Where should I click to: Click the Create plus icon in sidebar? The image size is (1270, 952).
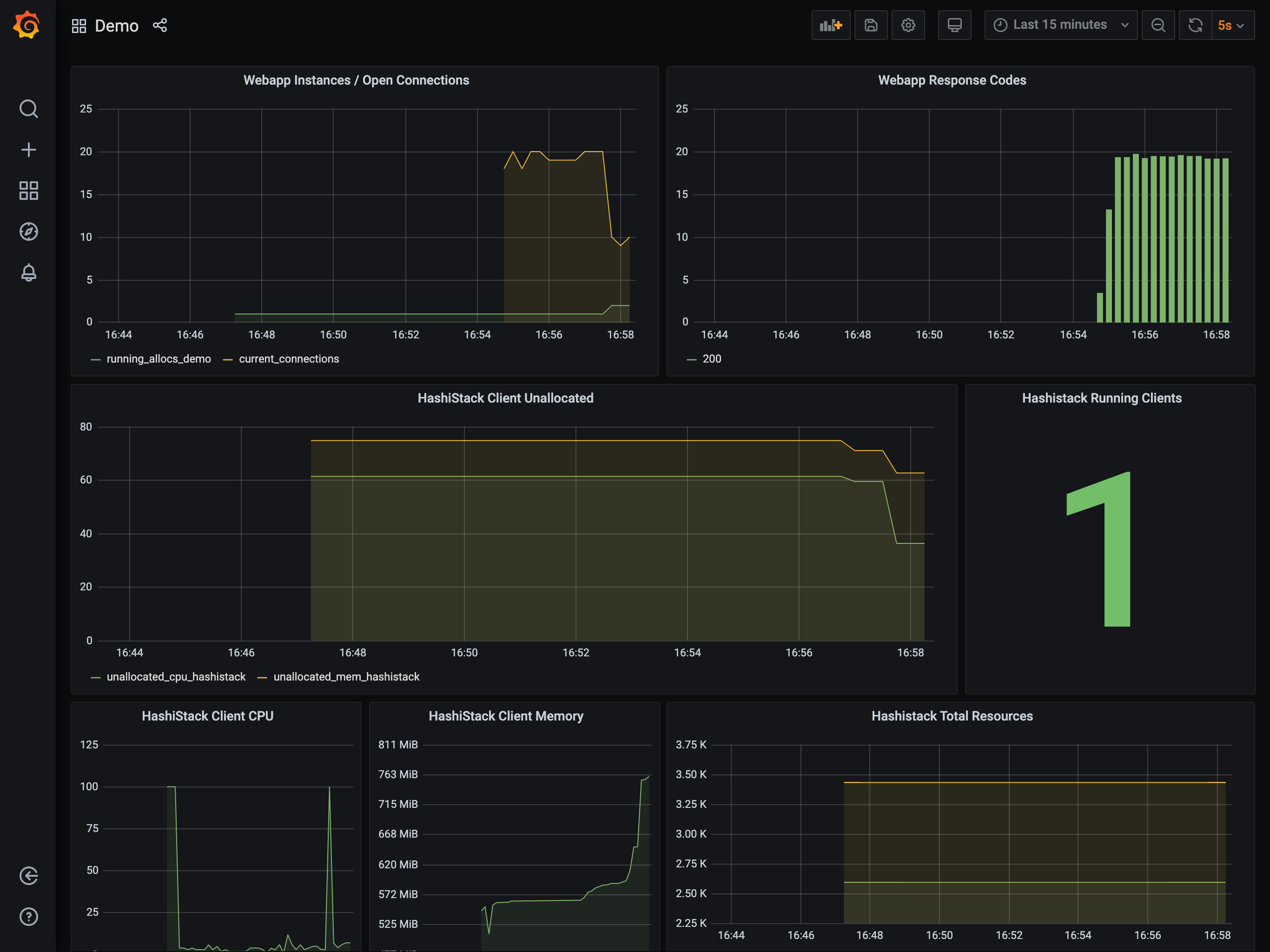28,150
